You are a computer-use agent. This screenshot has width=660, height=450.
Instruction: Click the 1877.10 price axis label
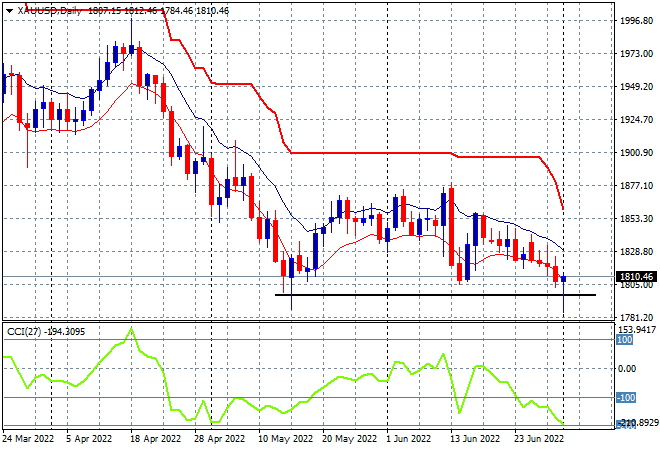coord(636,186)
